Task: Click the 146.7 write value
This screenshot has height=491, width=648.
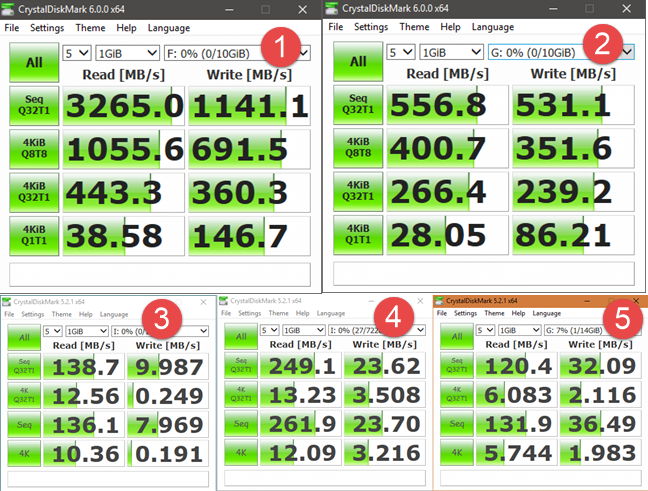Action: 250,236
